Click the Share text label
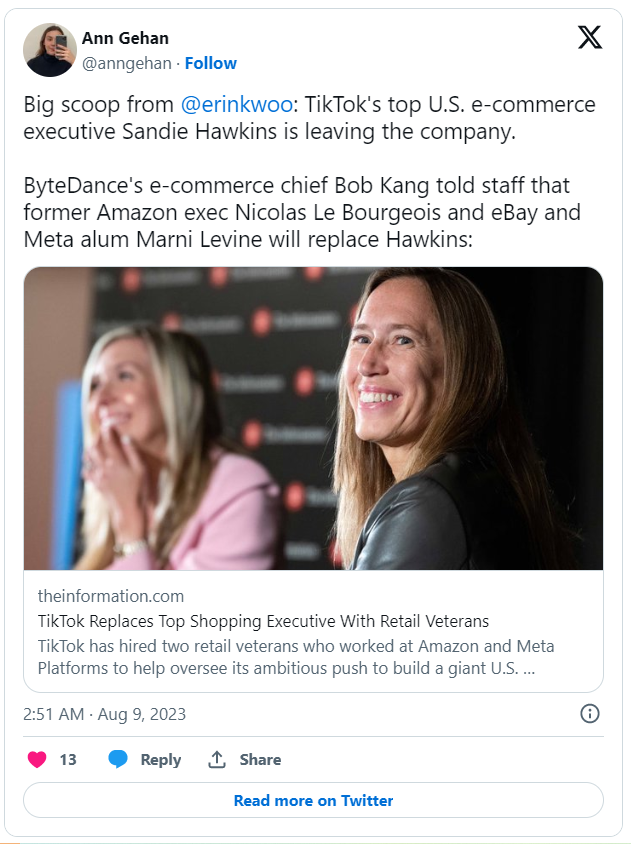The height and width of the screenshot is (844, 631). (260, 760)
